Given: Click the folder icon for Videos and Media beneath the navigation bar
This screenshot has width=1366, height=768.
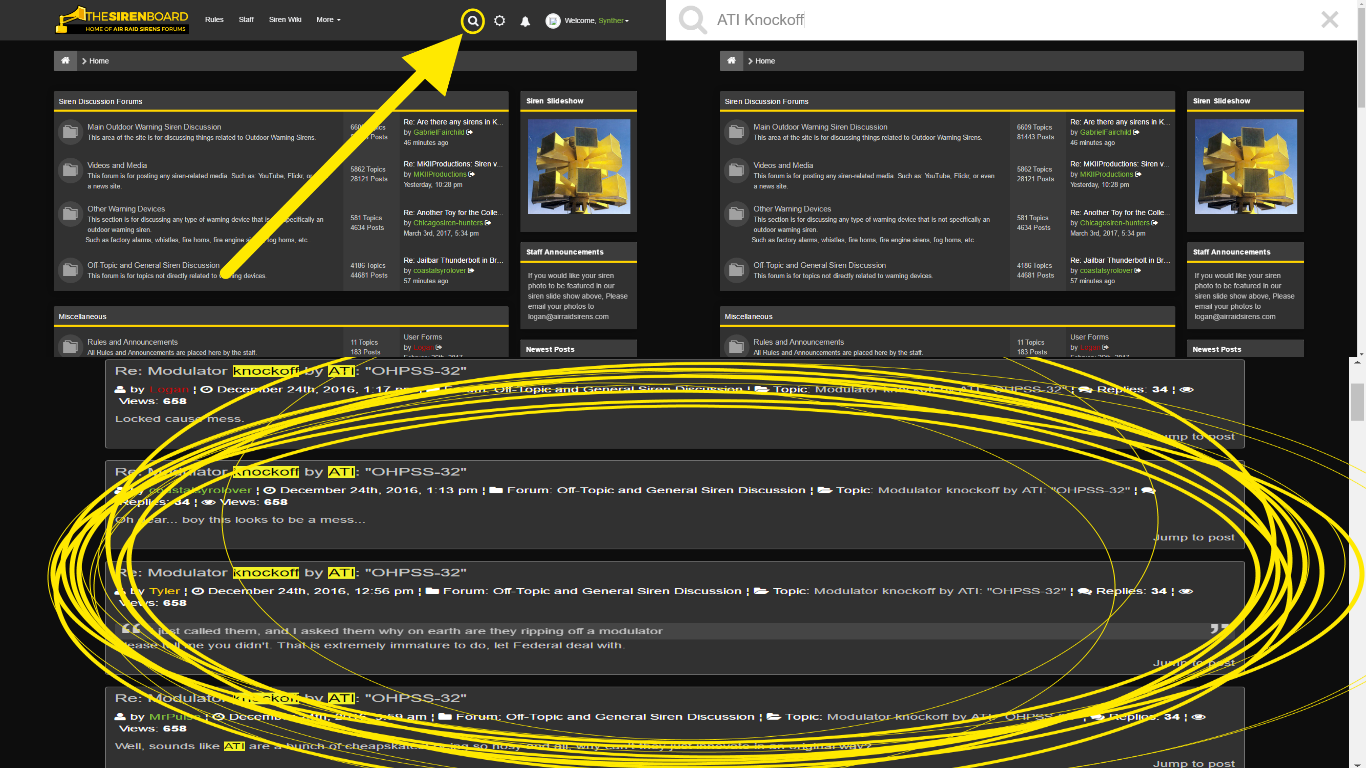Looking at the screenshot, I should click(70, 170).
